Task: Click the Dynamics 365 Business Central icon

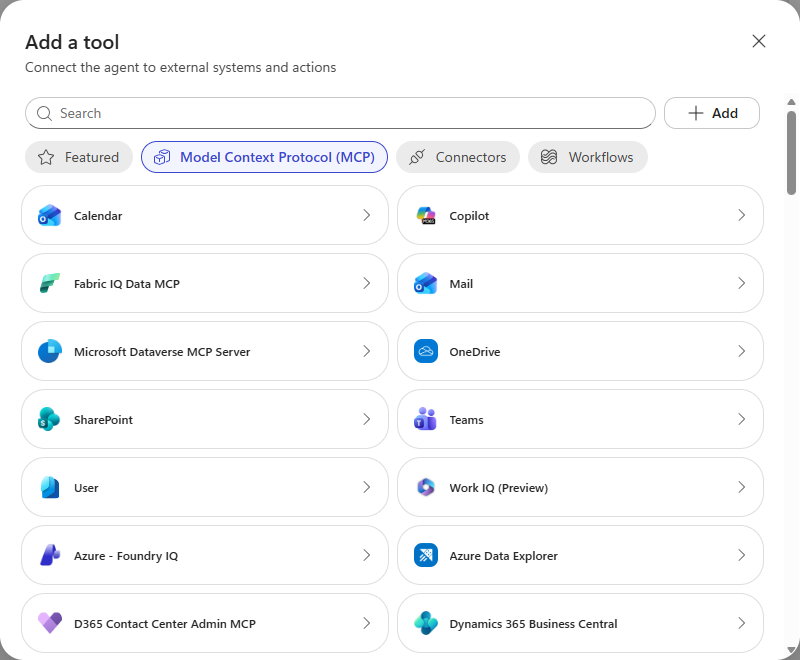Action: pyautogui.click(x=426, y=623)
